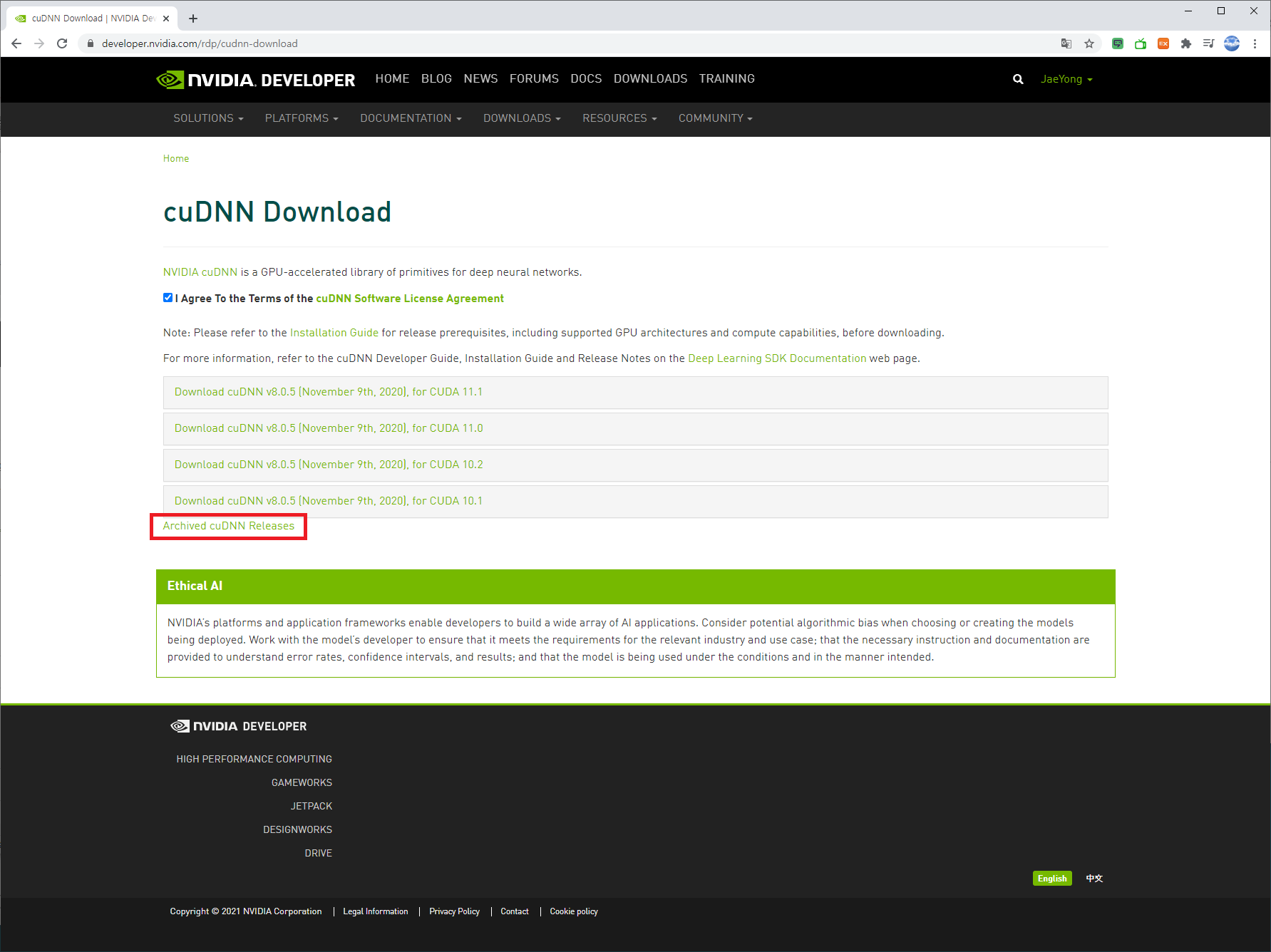1271x952 pixels.
Task: Expand cuDNN v8.0.5 for CUDA 11.0
Action: 635,429
